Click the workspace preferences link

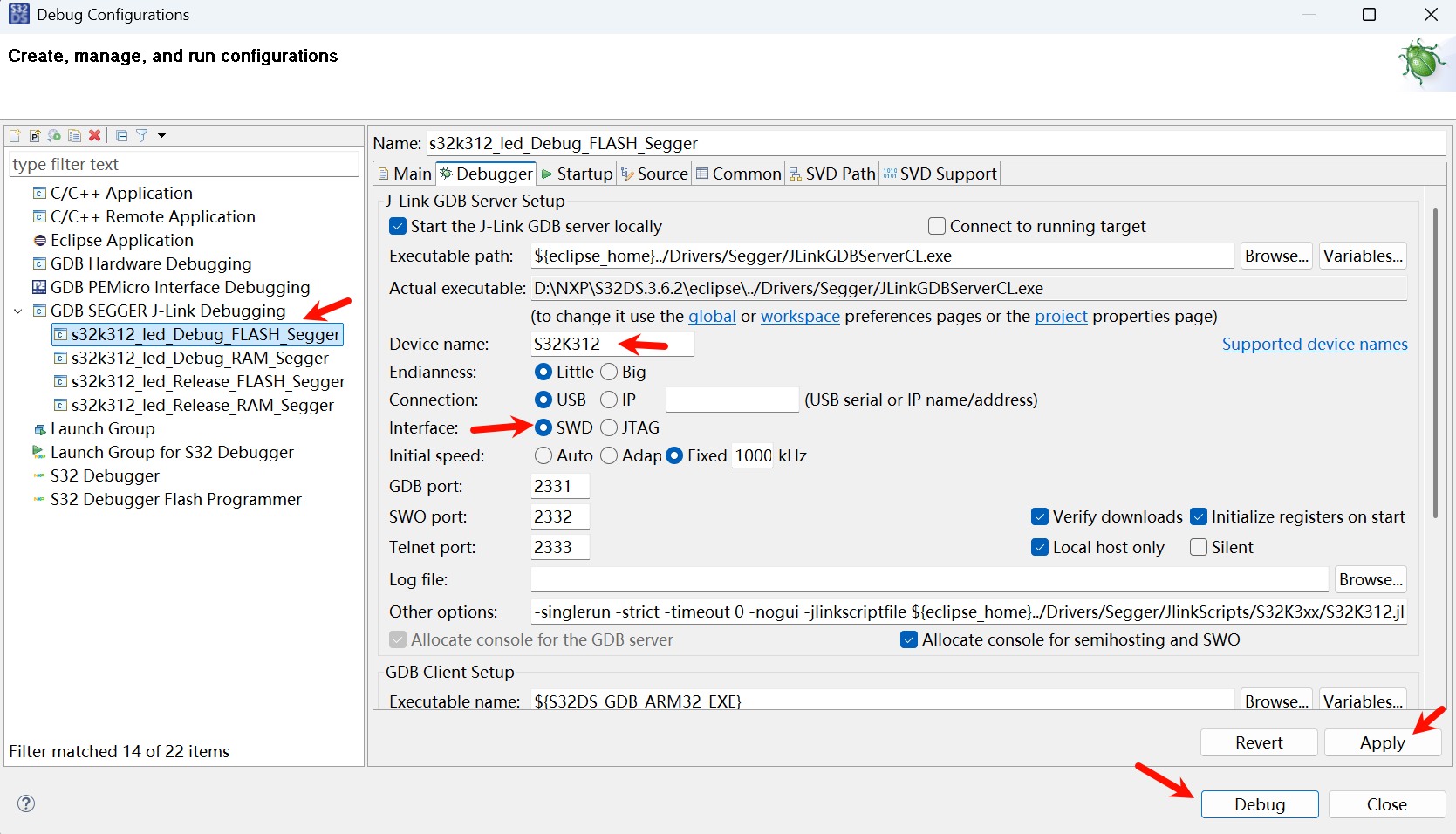point(800,316)
